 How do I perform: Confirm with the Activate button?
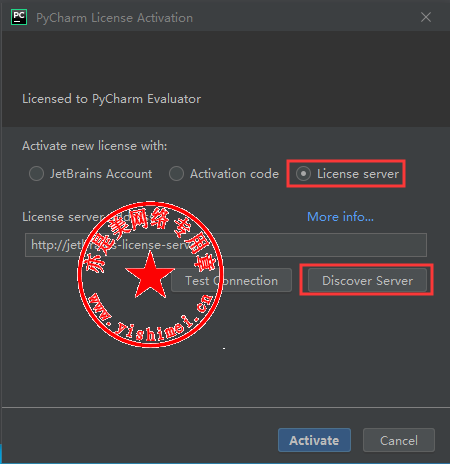click(x=314, y=440)
